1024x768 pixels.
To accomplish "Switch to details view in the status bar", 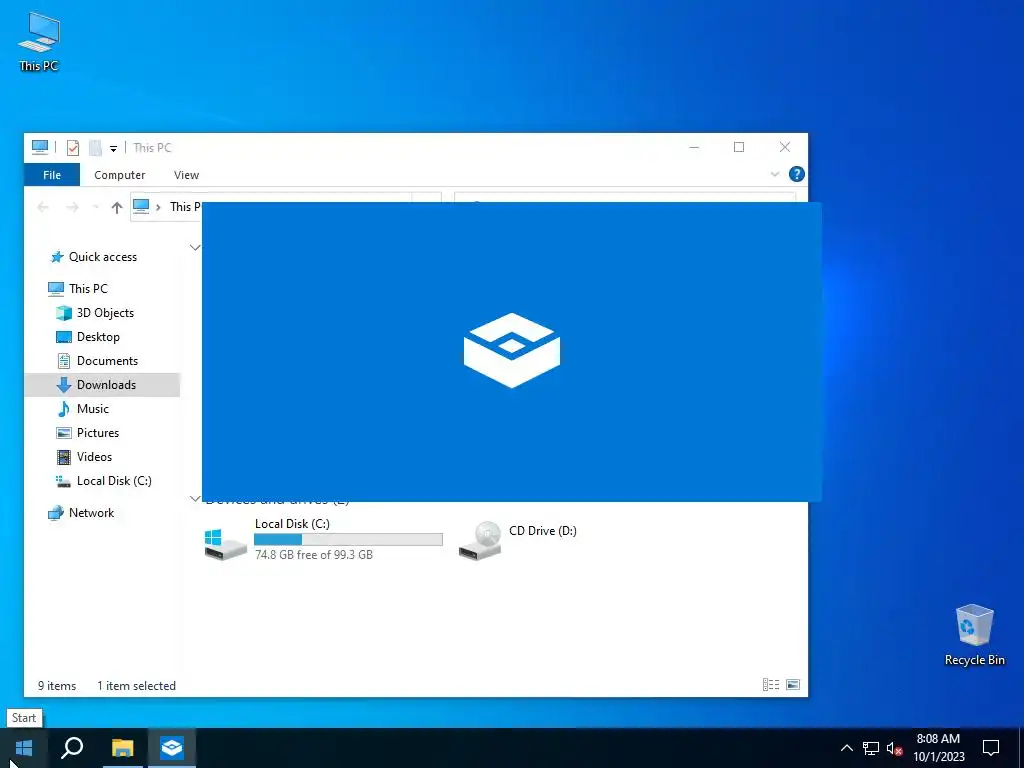I will [771, 684].
